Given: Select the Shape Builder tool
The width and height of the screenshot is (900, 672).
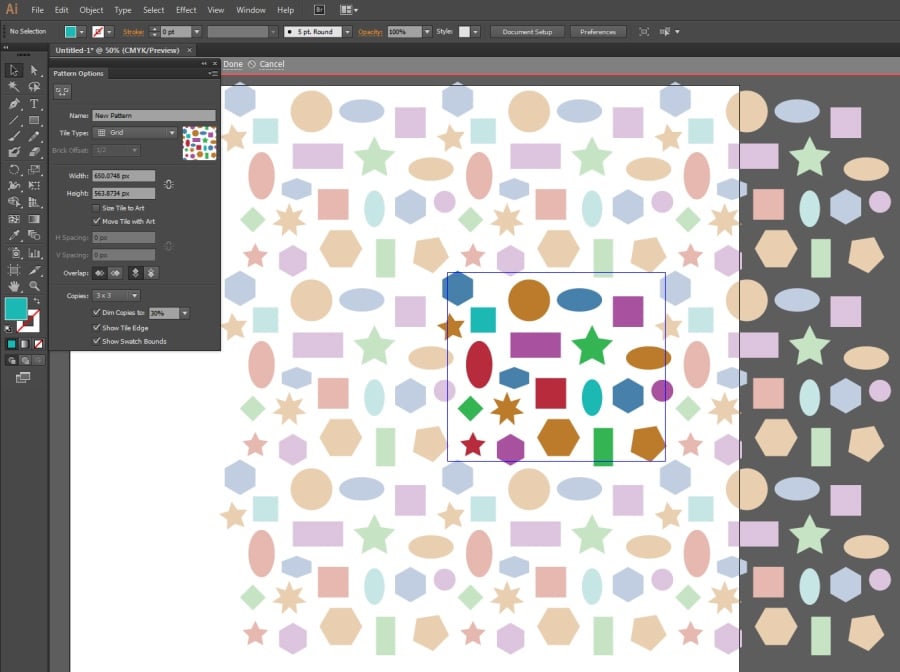Looking at the screenshot, I should coord(14,202).
